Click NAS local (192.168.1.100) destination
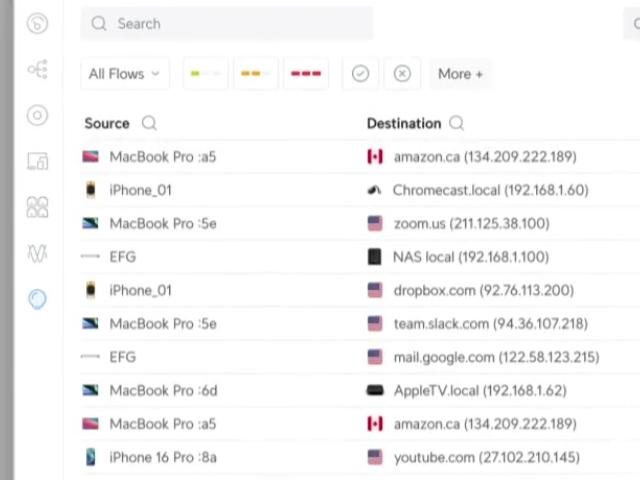 (x=471, y=257)
